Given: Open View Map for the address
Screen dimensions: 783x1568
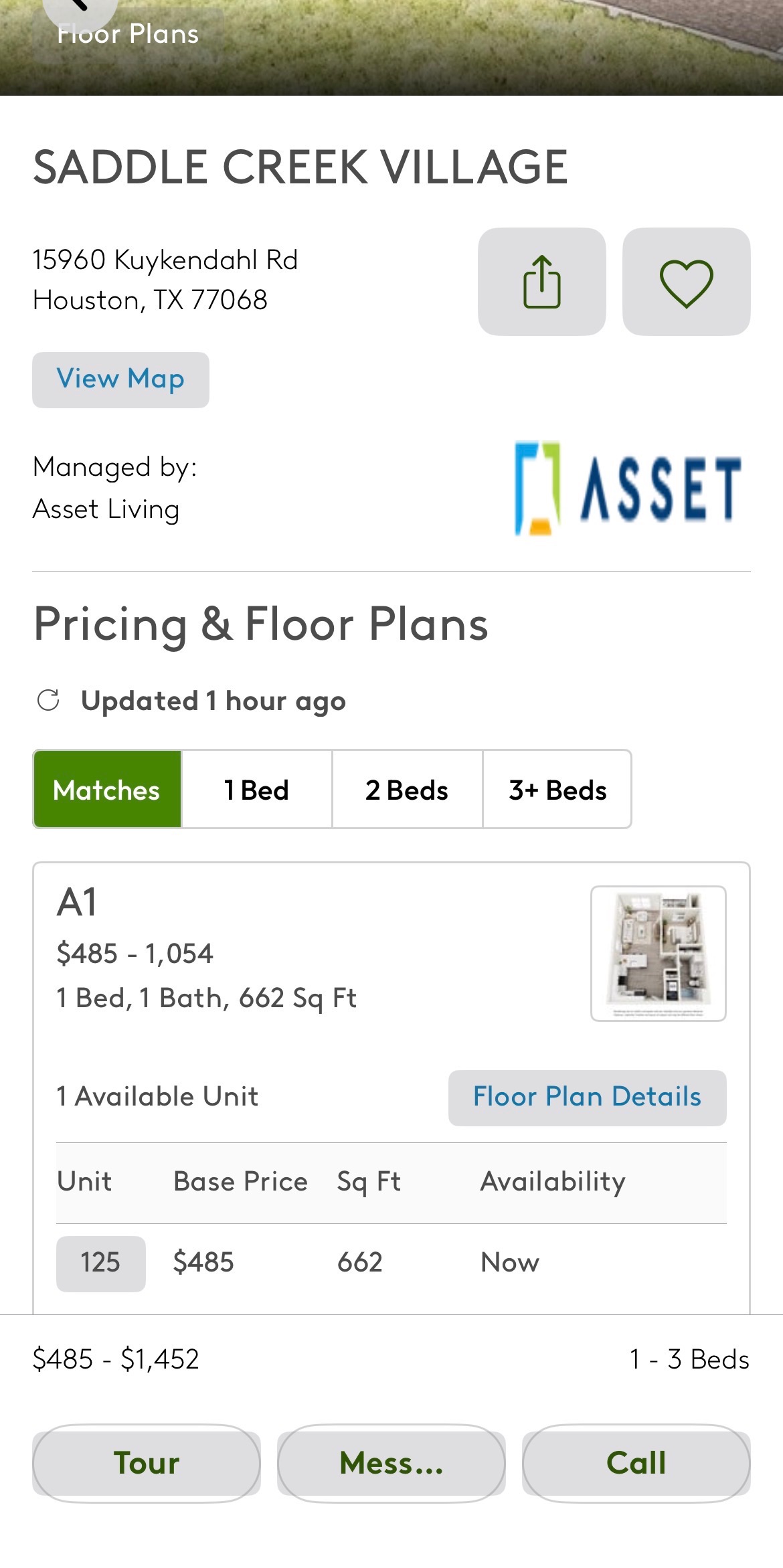Looking at the screenshot, I should [x=120, y=379].
